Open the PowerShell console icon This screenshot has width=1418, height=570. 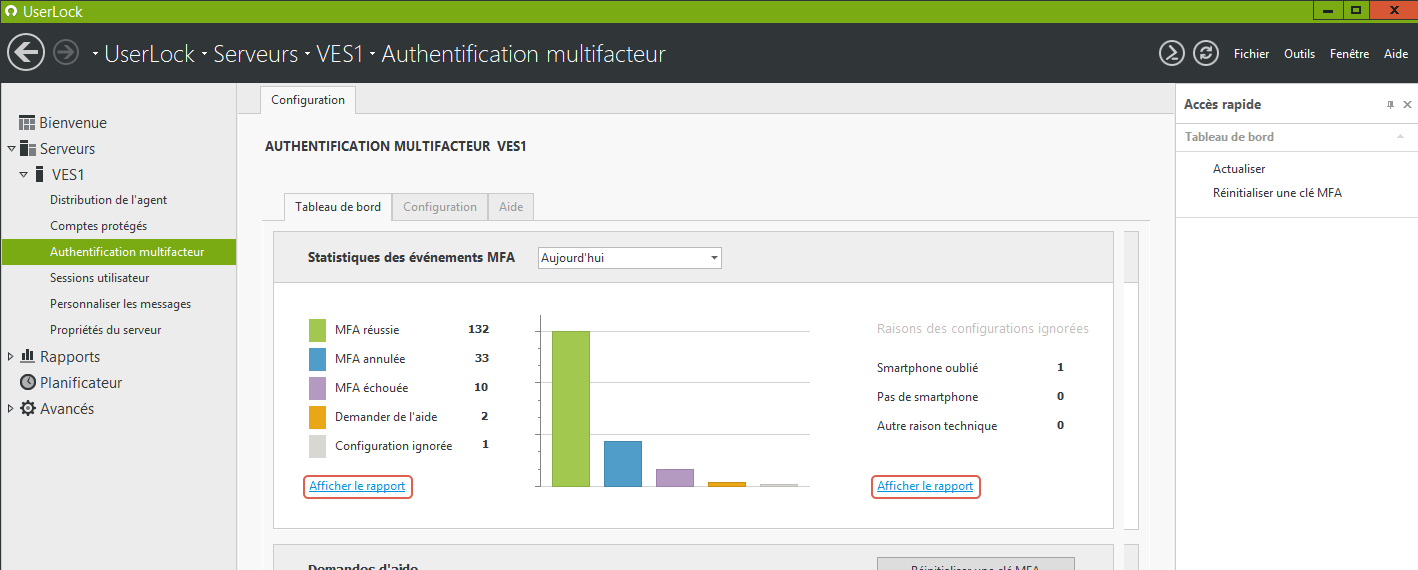coord(1171,53)
